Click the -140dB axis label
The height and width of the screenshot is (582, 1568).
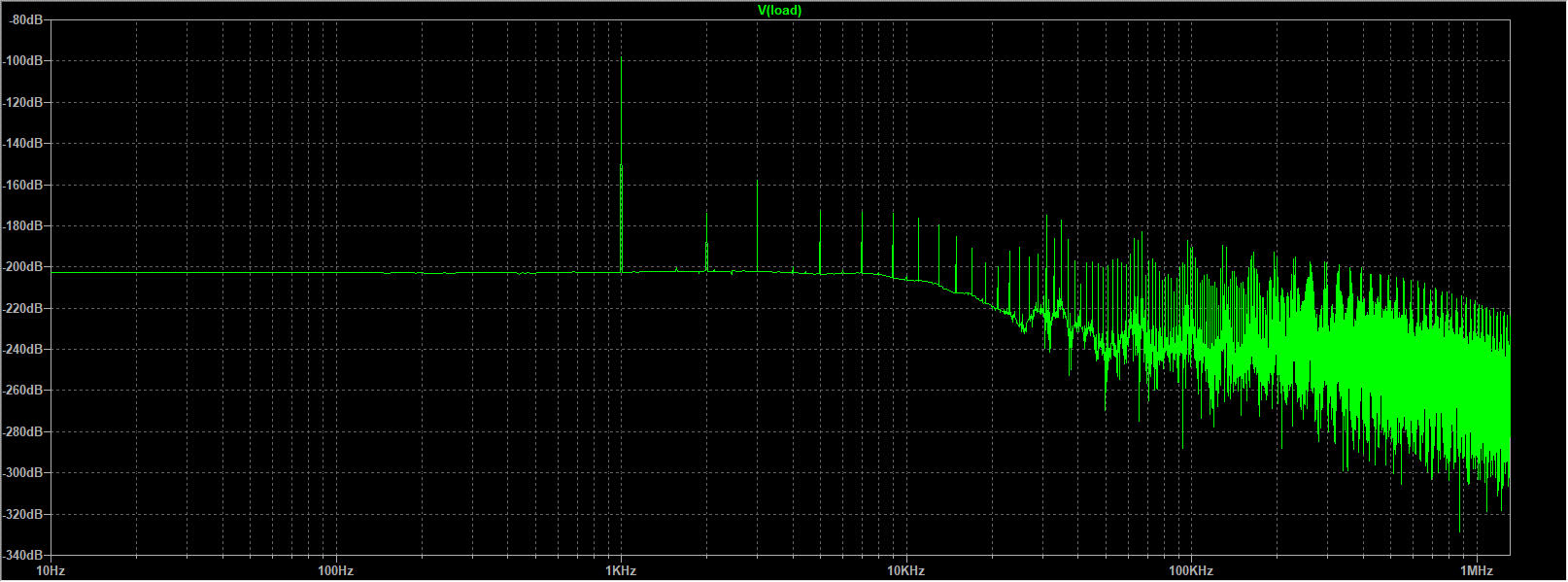pyautogui.click(x=23, y=143)
